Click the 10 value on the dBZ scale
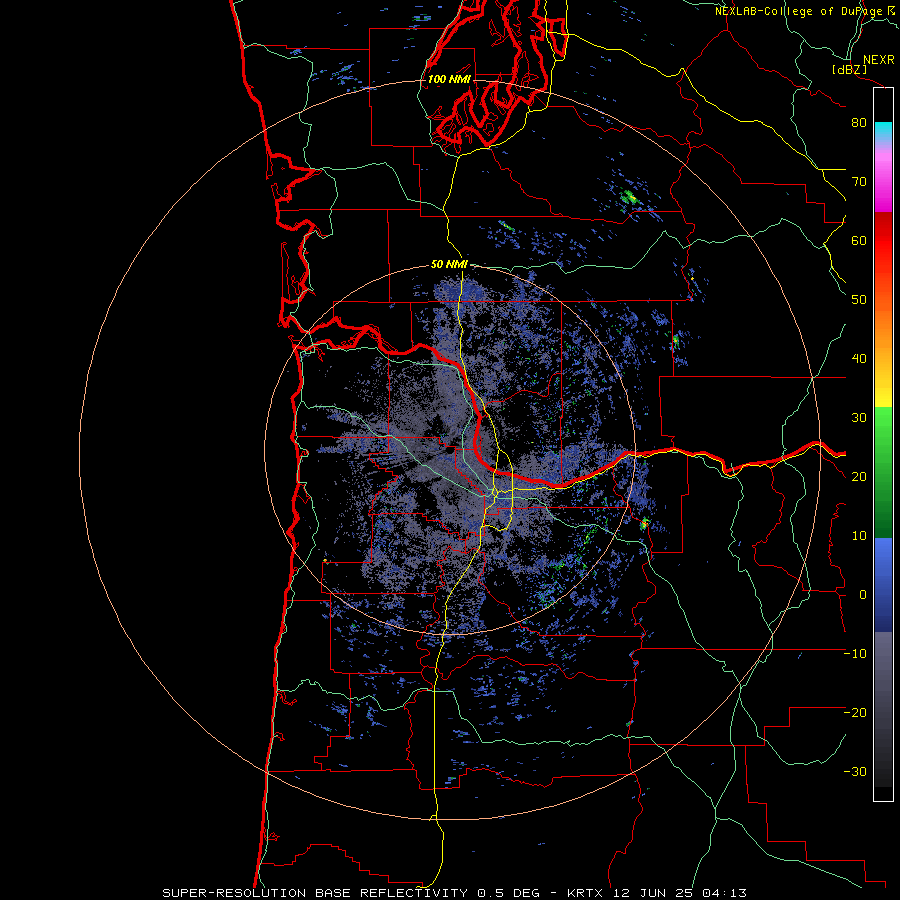Screen dimensions: 900x900 click(859, 537)
